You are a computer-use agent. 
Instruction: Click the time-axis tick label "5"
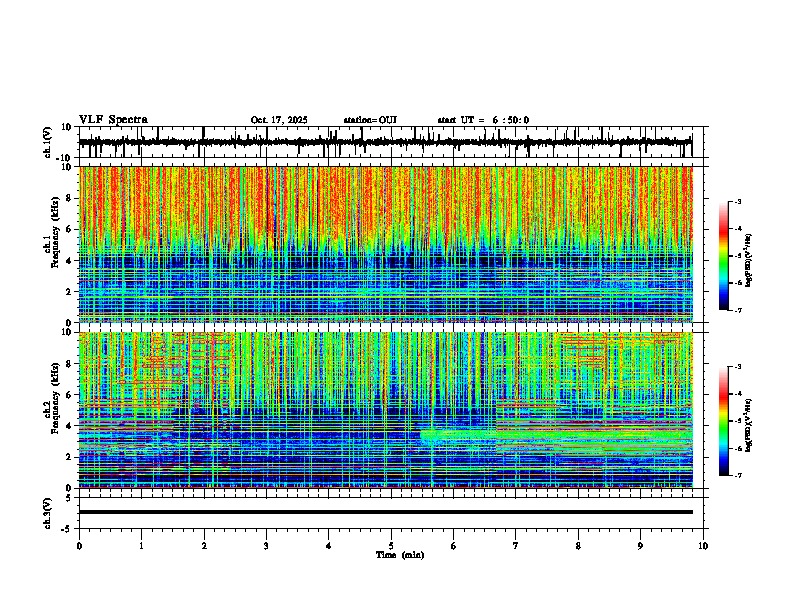point(391,546)
